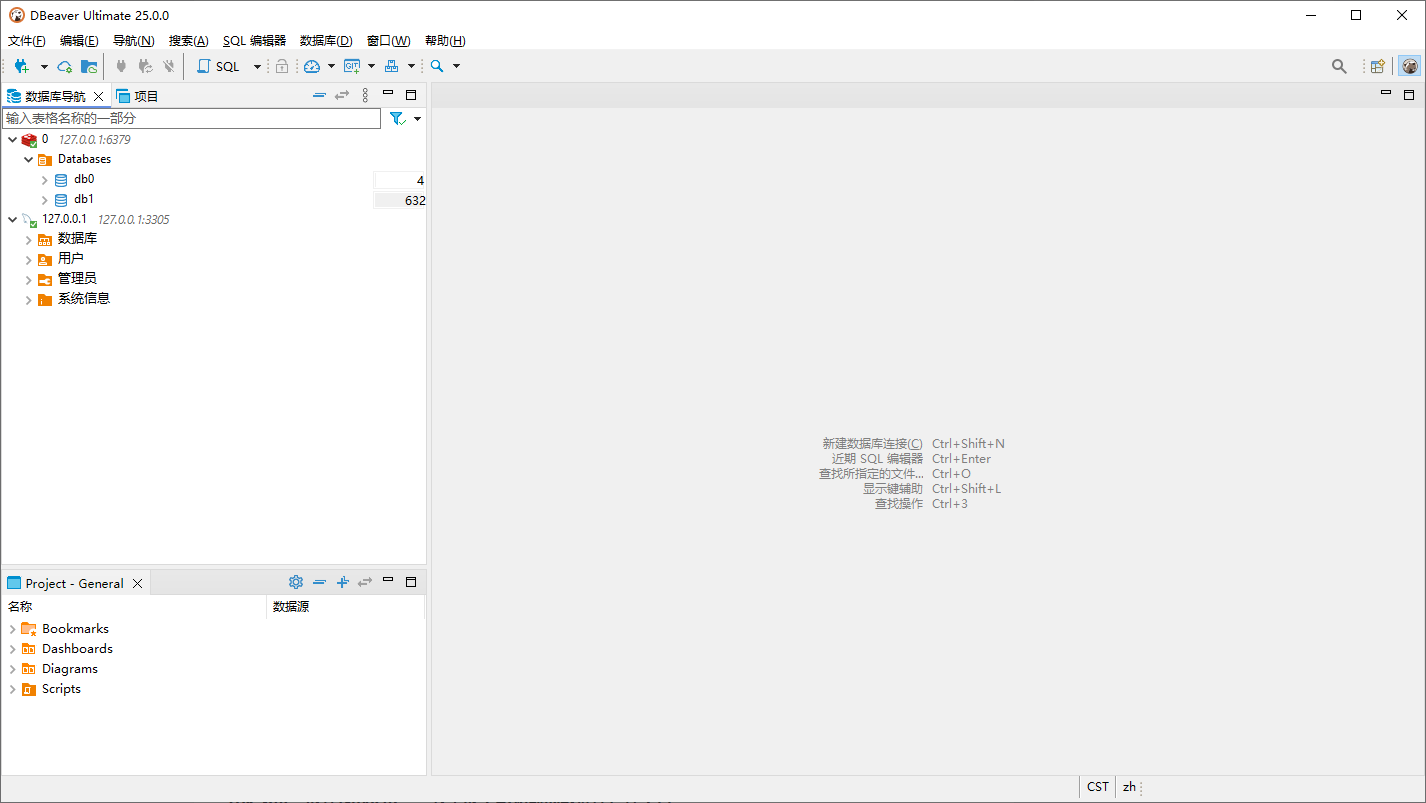
Task: Collapse the Databases folder node
Action: [28, 159]
